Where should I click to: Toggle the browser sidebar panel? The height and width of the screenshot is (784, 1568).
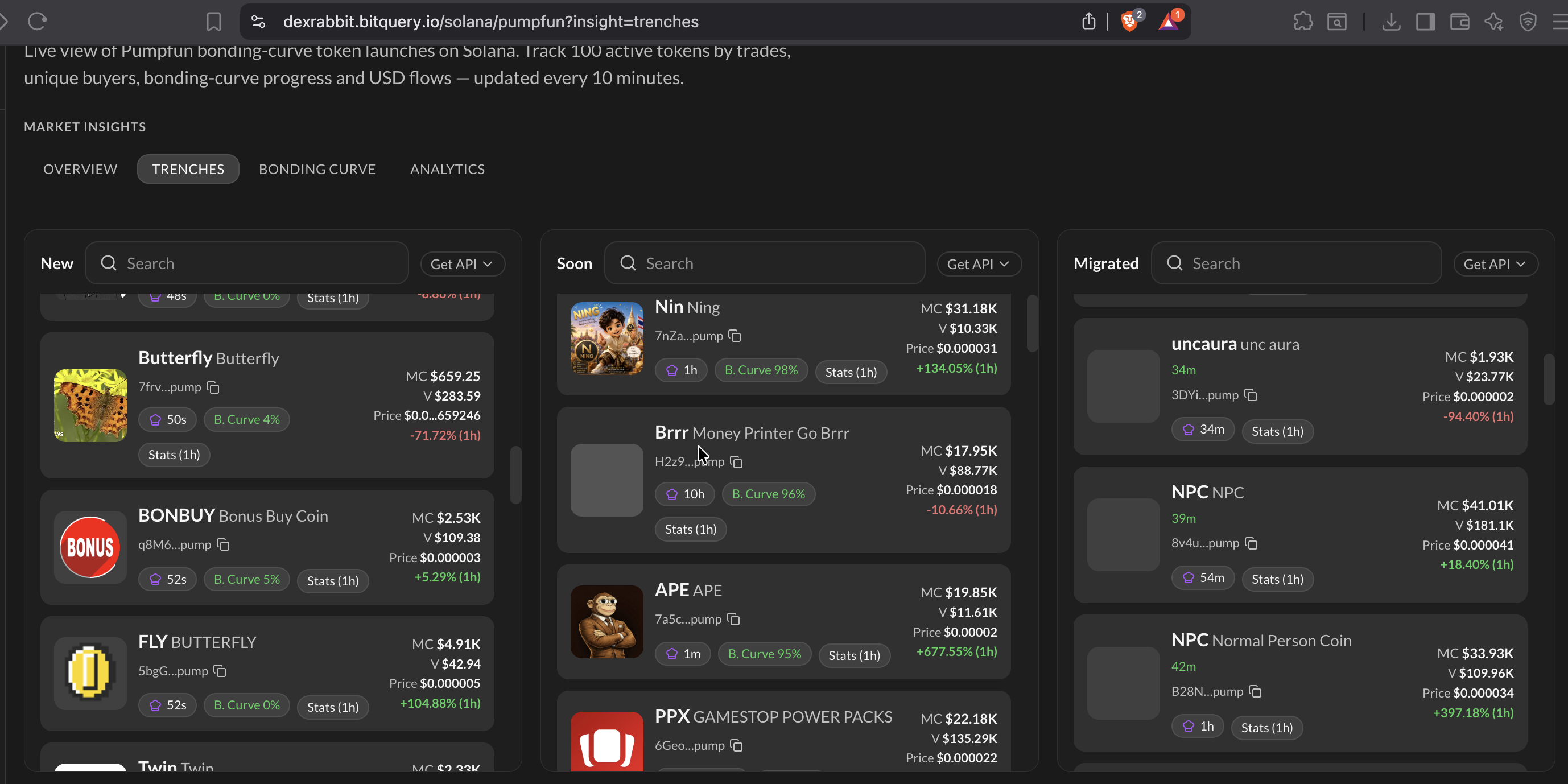(1425, 22)
